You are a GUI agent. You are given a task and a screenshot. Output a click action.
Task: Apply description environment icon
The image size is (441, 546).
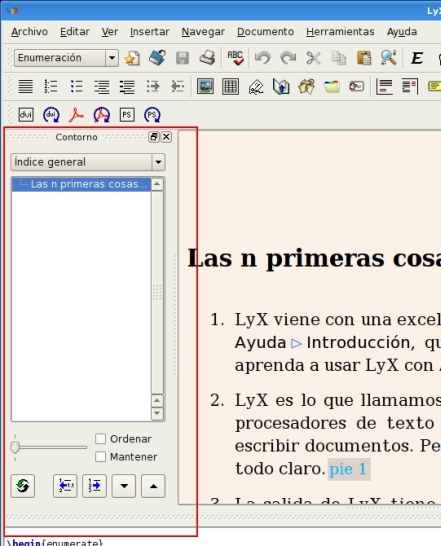[127, 86]
